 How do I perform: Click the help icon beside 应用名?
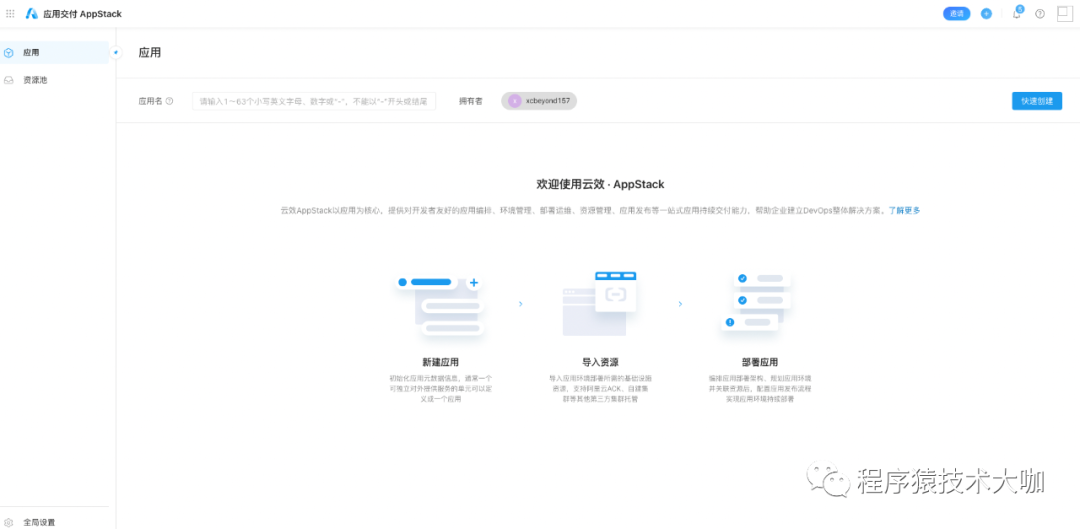[169, 101]
